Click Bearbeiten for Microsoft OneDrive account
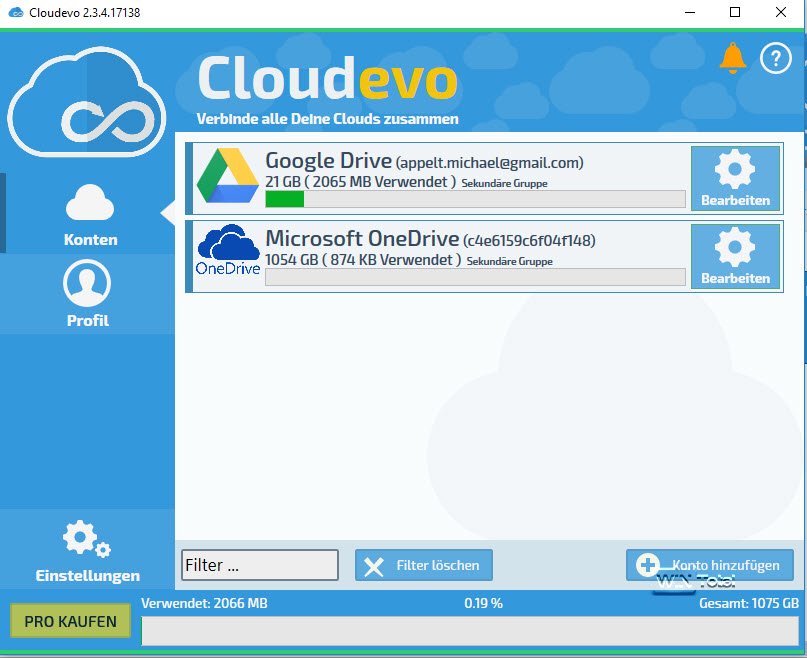 (x=735, y=256)
